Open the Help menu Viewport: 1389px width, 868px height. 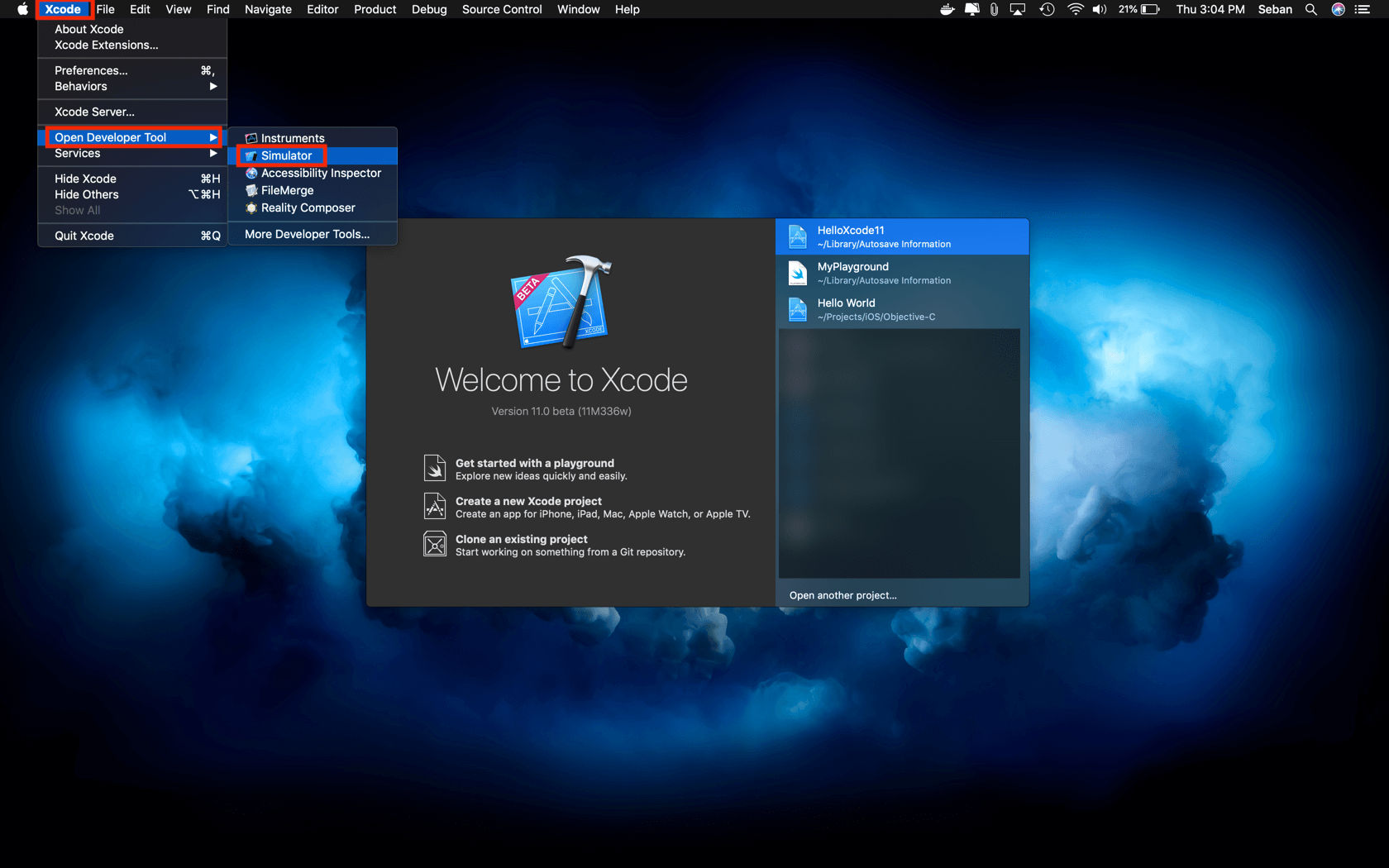pyautogui.click(x=628, y=9)
